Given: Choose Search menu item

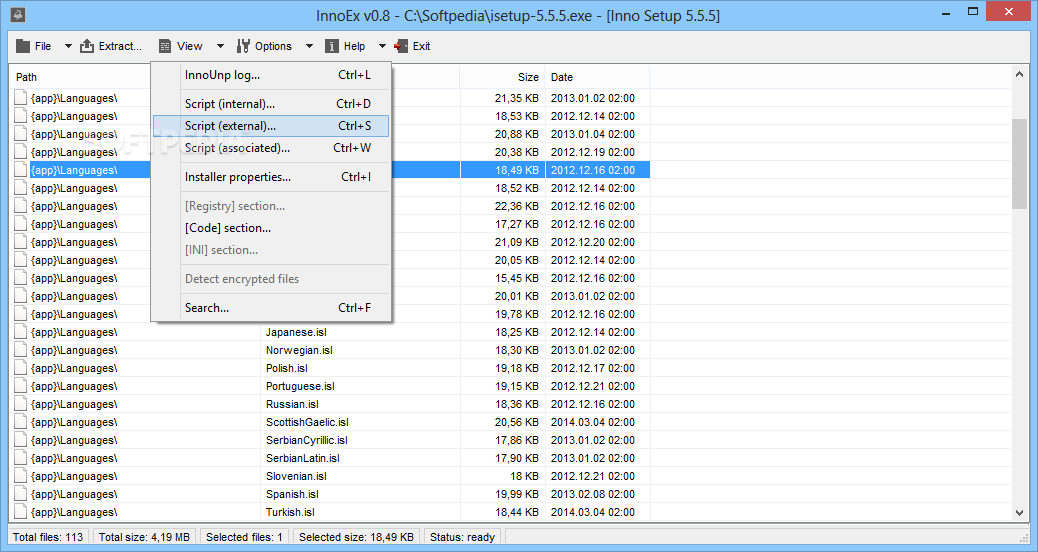Looking at the screenshot, I should click(271, 308).
